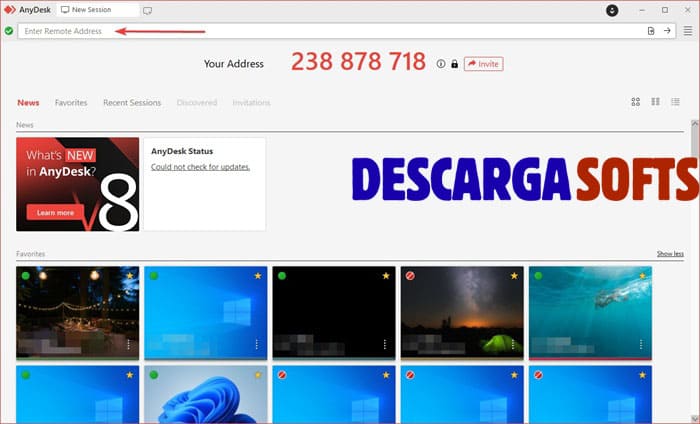Open the Windows 11 bloom wallpaper favorite
Image resolution: width=700 pixels, height=424 pixels.
[206, 394]
